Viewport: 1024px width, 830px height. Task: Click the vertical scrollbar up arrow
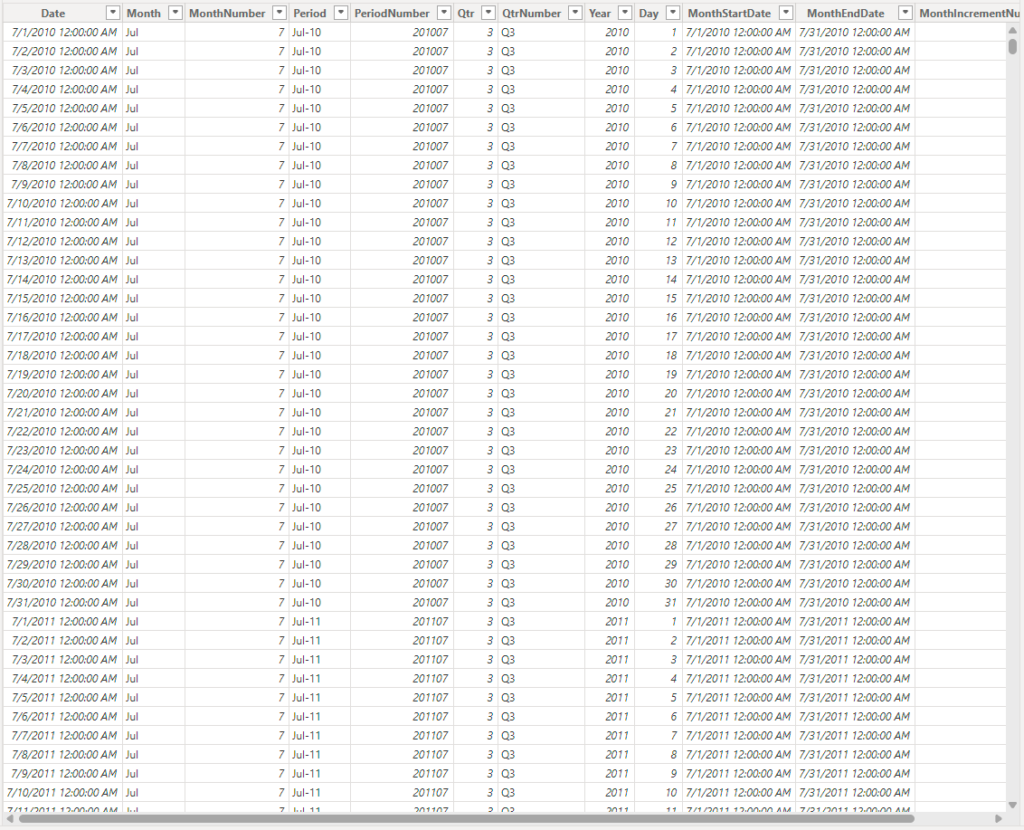[1013, 30]
